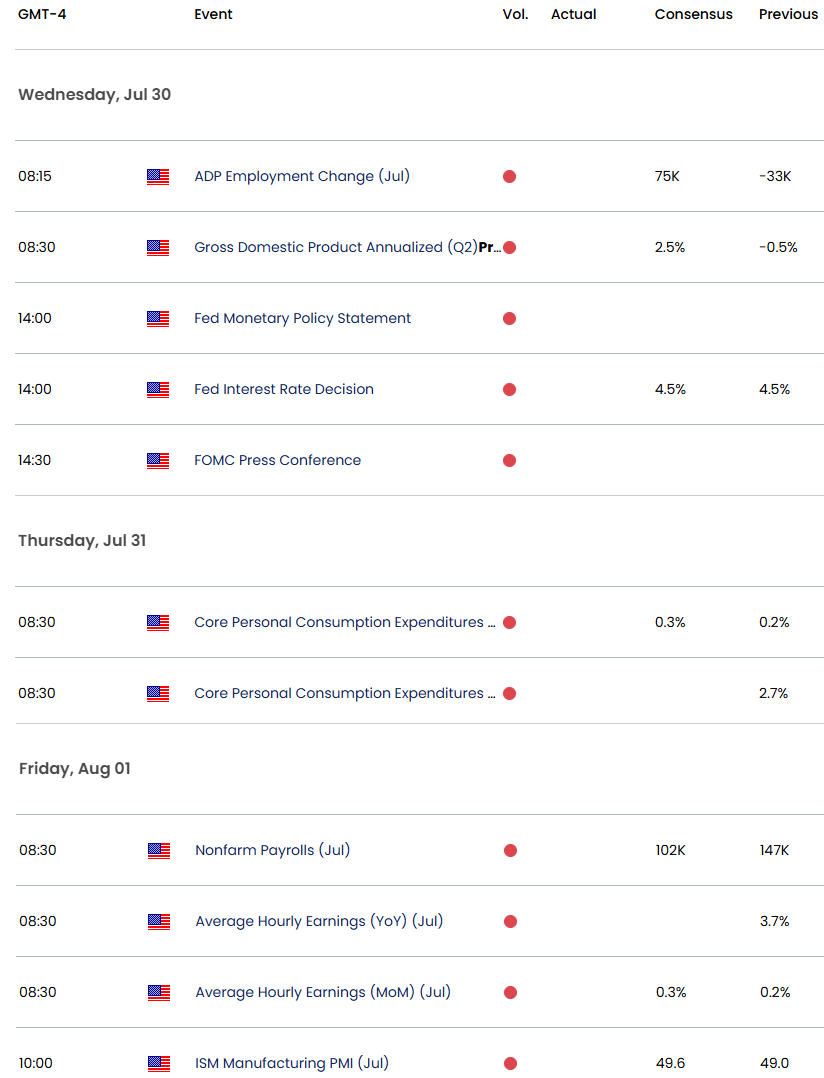Click the flag icon in Nonfarm Payrolls row
This screenshot has height=1078, width=824.
coord(159,851)
